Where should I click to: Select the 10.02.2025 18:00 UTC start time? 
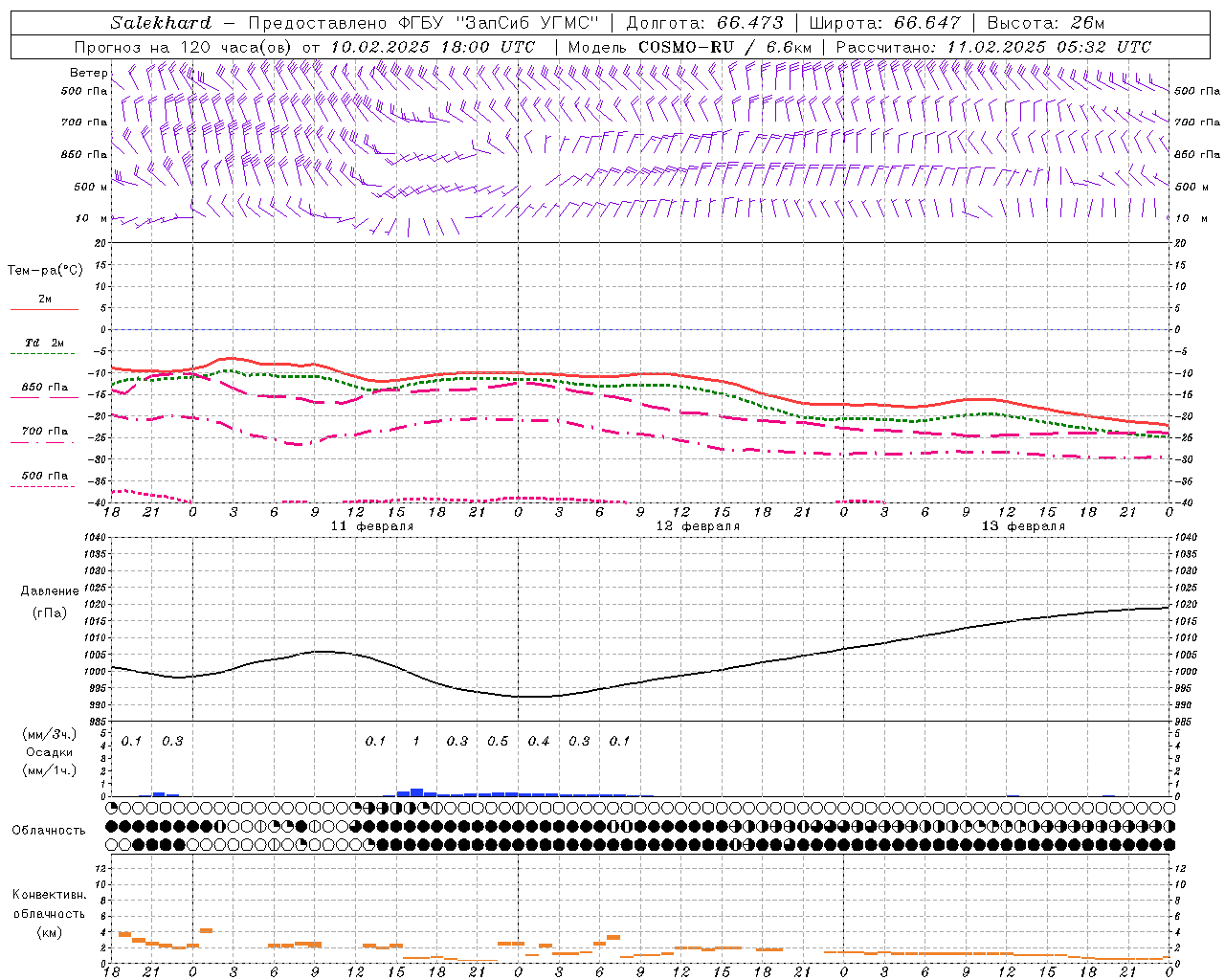click(433, 47)
